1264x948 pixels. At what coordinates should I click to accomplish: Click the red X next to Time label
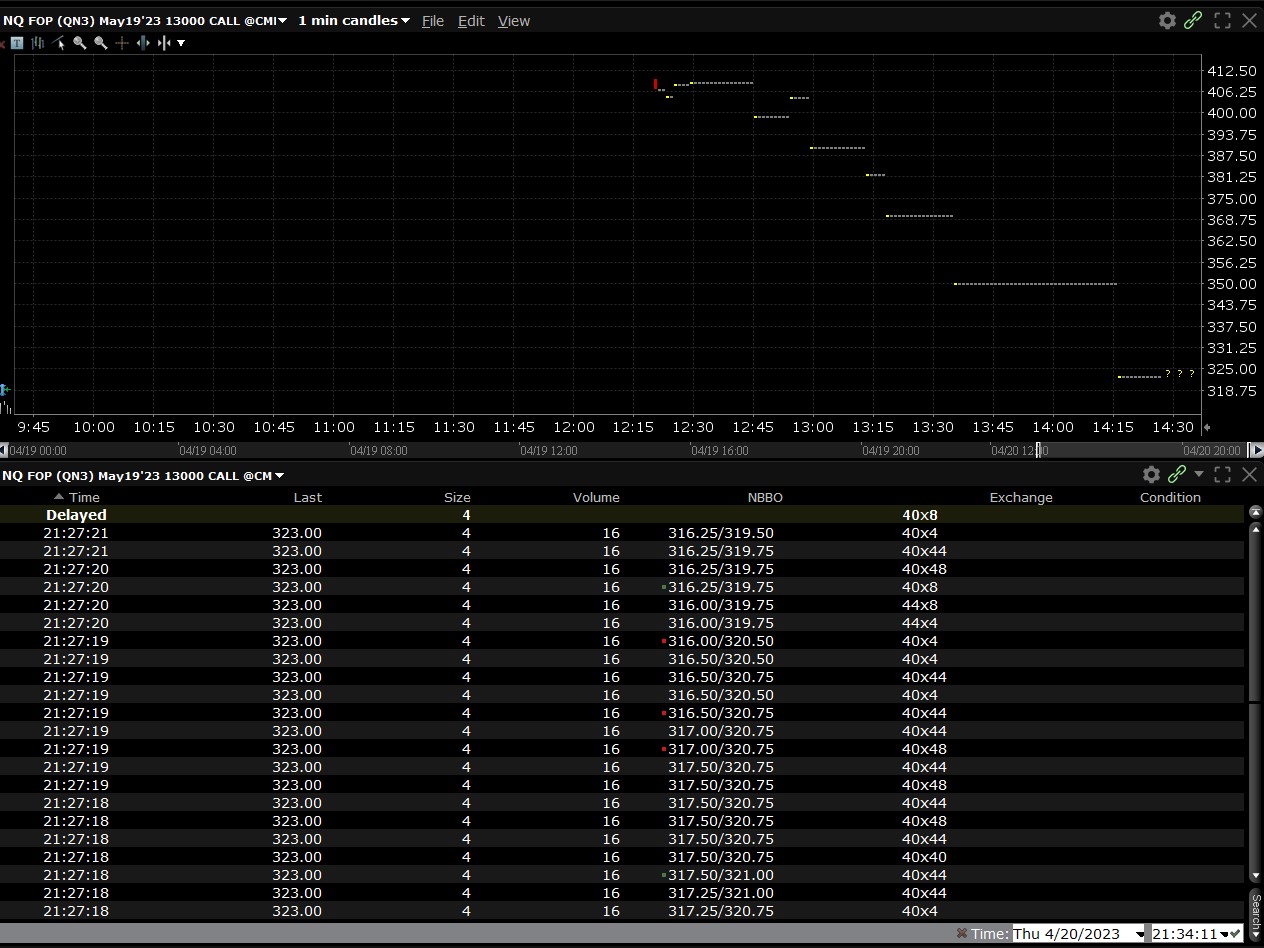[x=961, y=933]
